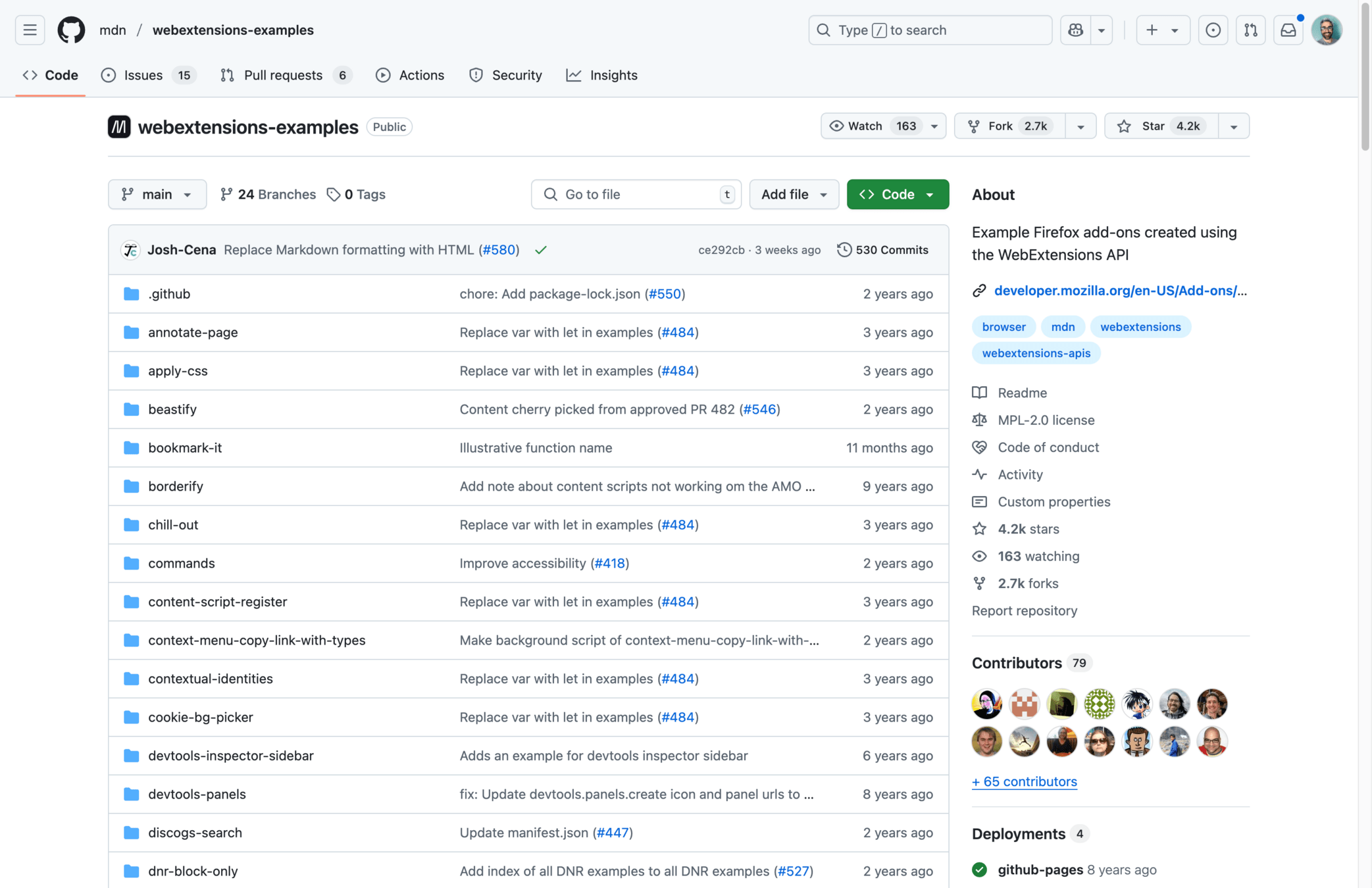Open the developer.mozilla.org homepage link
Image resolution: width=1372 pixels, height=888 pixels.
(x=1120, y=291)
